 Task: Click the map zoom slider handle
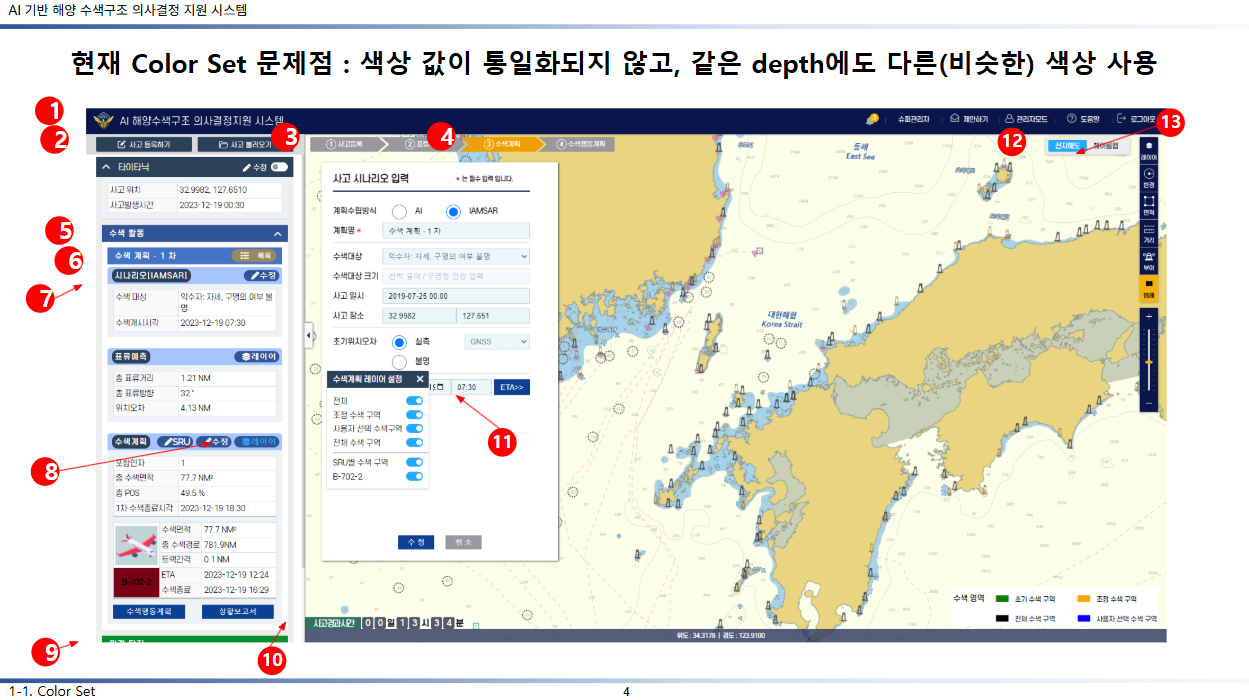tap(1149, 361)
